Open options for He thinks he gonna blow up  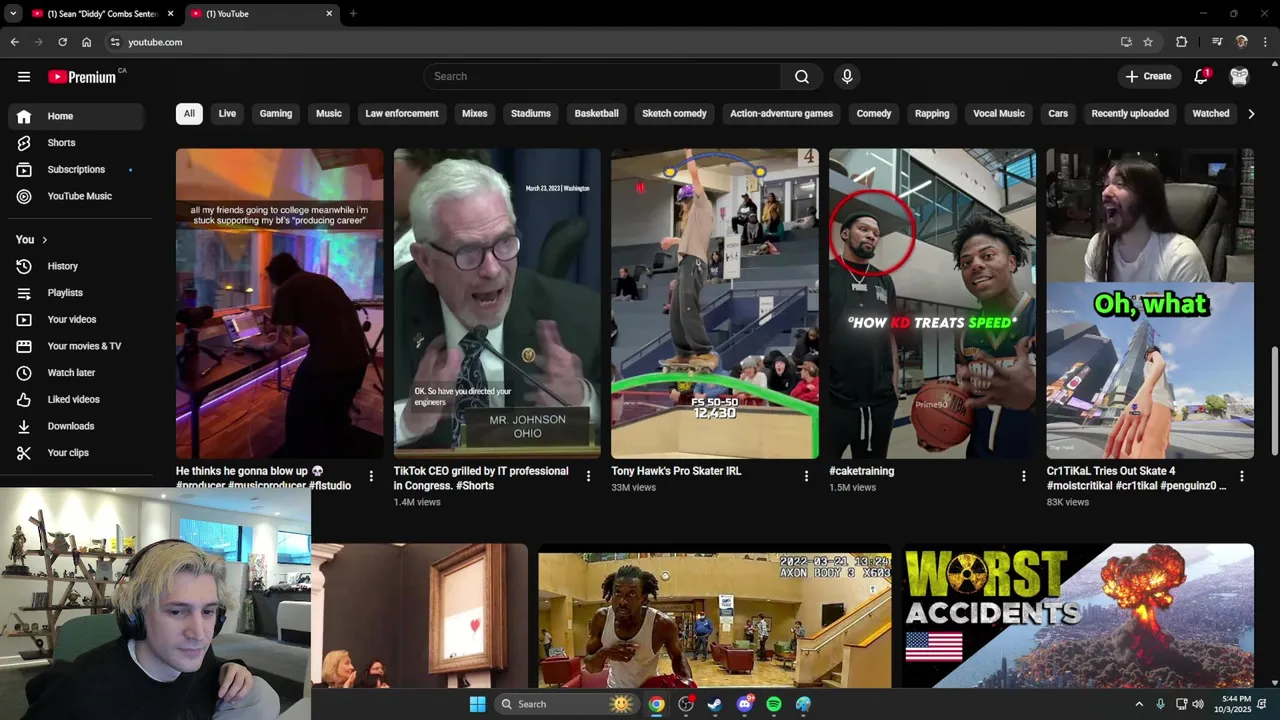tap(371, 476)
